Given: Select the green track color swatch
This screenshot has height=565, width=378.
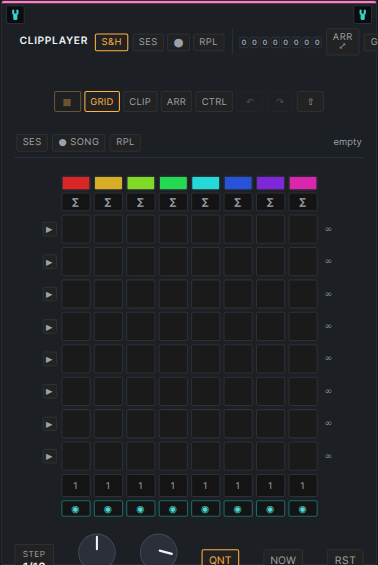Looking at the screenshot, I should (173, 183).
